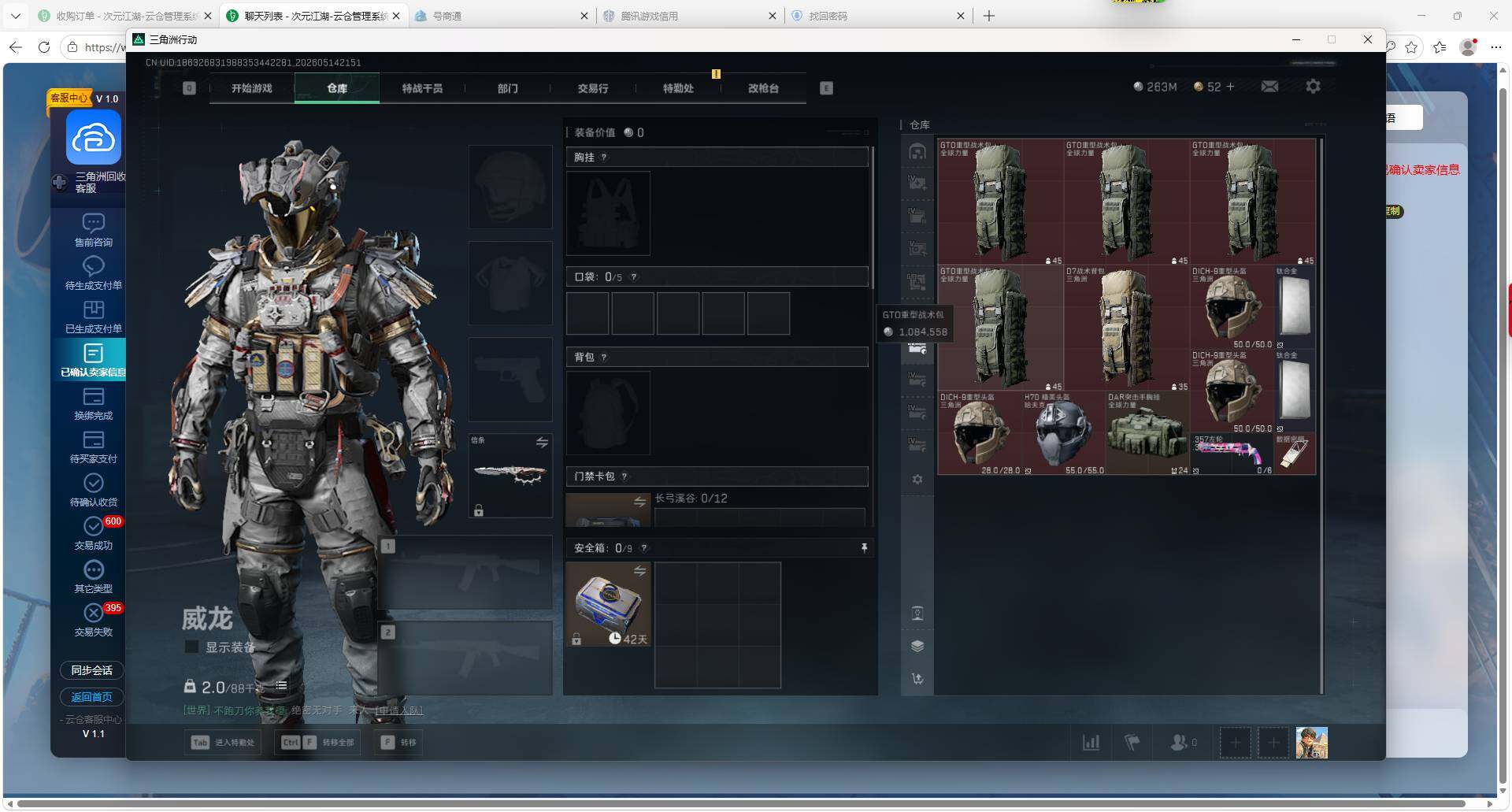Click the 返回首页 button
1512x812 pixels.
[92, 697]
